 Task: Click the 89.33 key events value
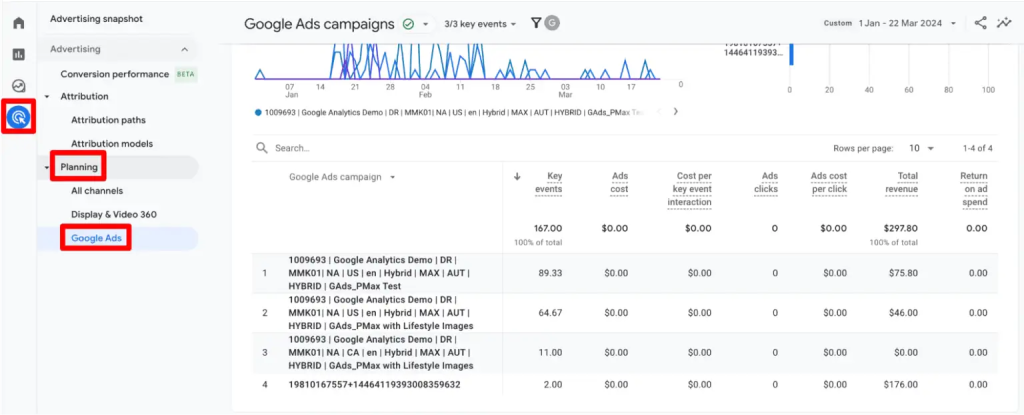[x=550, y=273]
